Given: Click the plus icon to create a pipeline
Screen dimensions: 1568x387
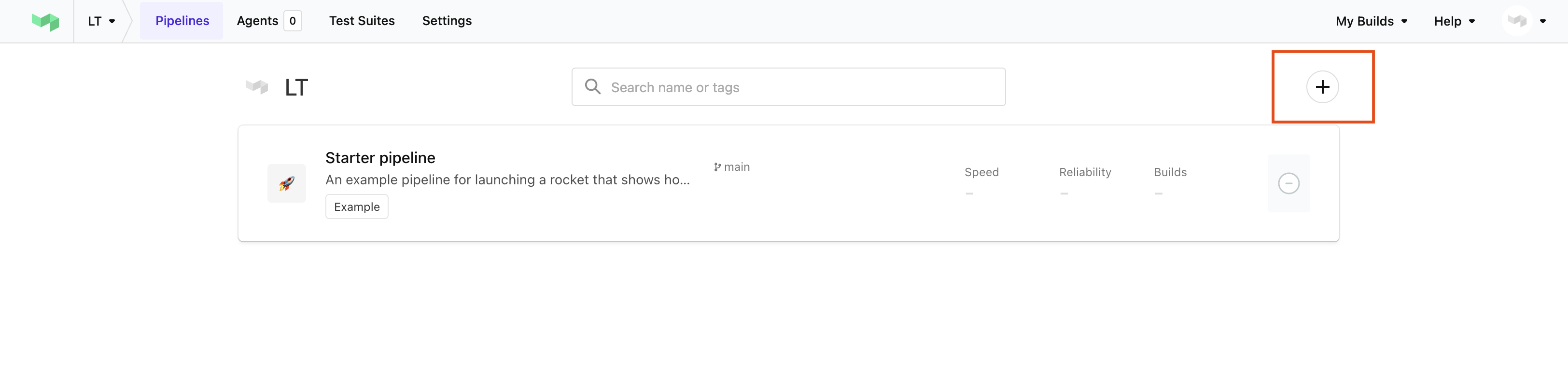Looking at the screenshot, I should 1323,86.
